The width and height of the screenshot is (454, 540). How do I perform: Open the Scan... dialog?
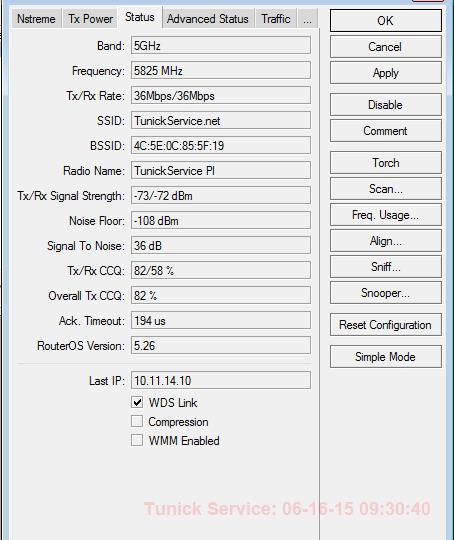coord(385,189)
